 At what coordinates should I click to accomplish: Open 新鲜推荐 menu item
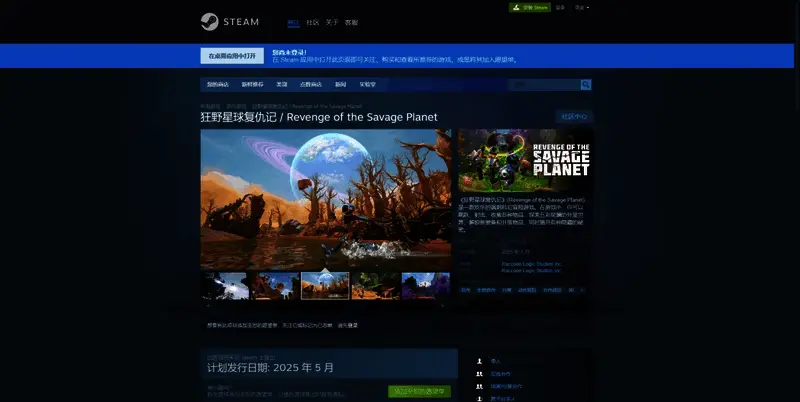(253, 85)
